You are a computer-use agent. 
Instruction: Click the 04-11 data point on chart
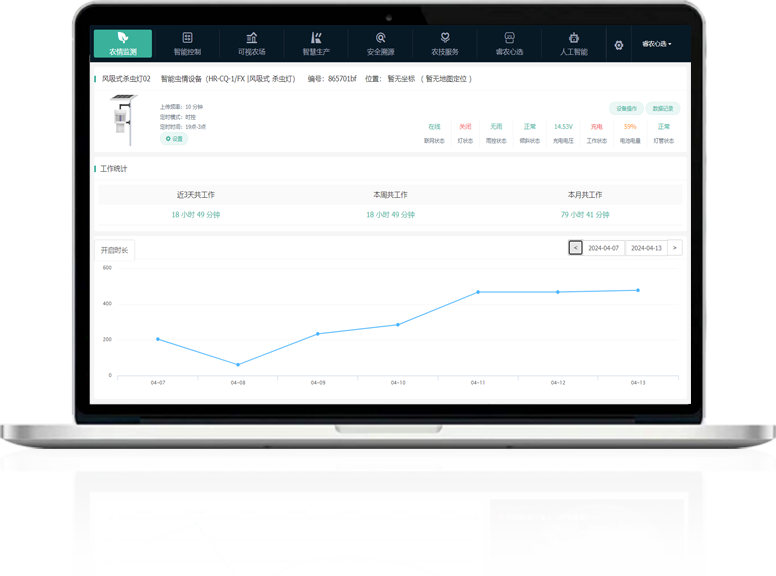[x=478, y=292]
